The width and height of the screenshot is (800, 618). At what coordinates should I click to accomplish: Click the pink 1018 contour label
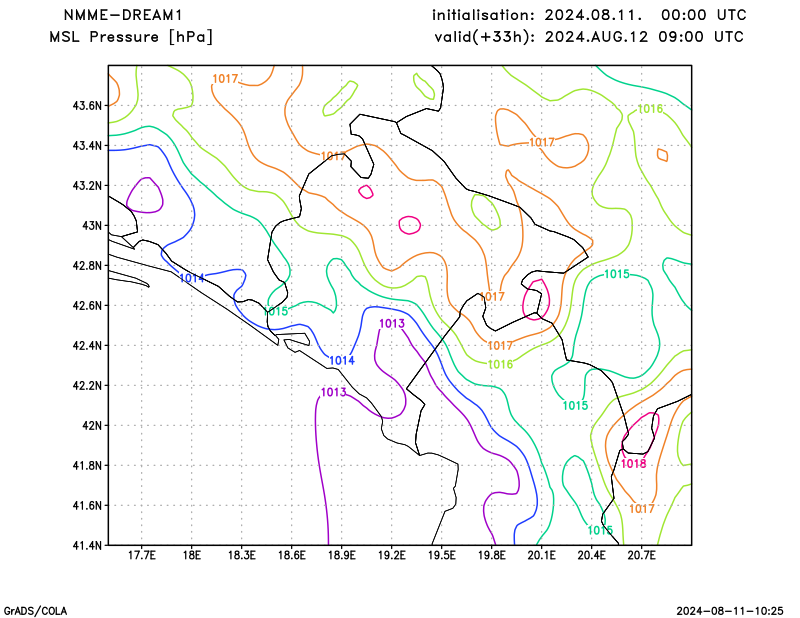click(634, 463)
